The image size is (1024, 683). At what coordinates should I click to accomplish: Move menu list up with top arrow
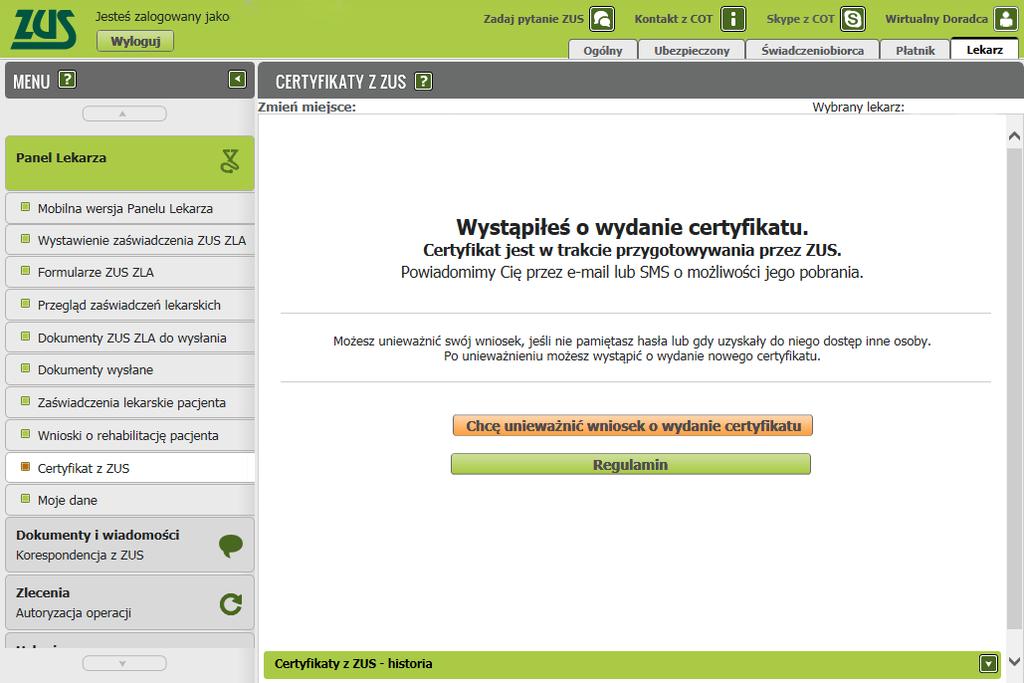pos(124,114)
